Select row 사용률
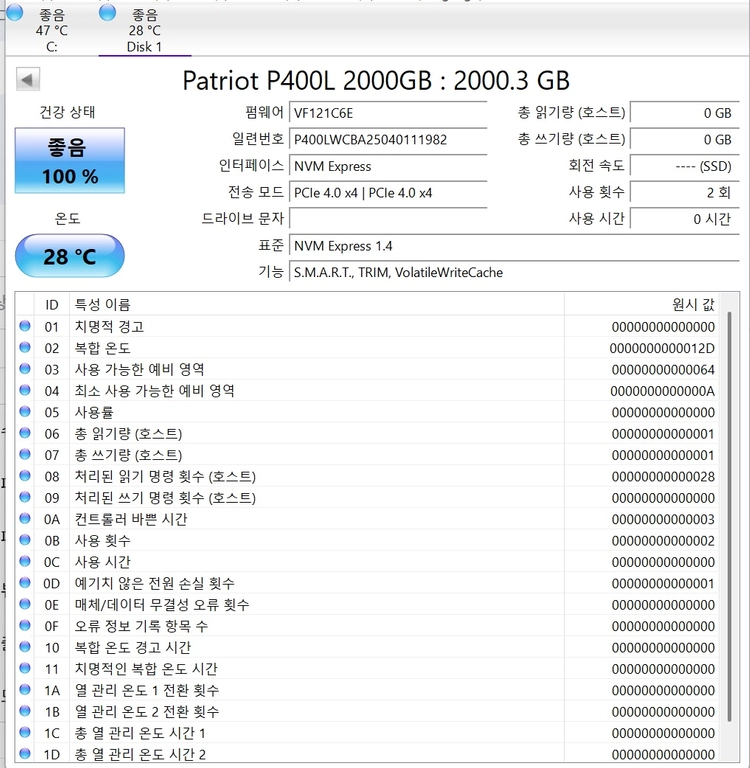The image size is (750, 768). coord(367,412)
